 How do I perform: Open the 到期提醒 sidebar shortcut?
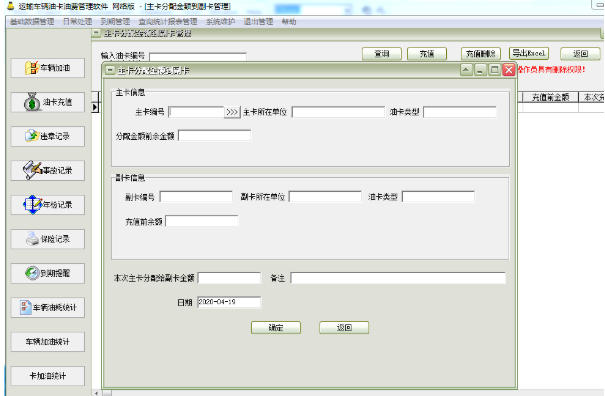[48, 273]
